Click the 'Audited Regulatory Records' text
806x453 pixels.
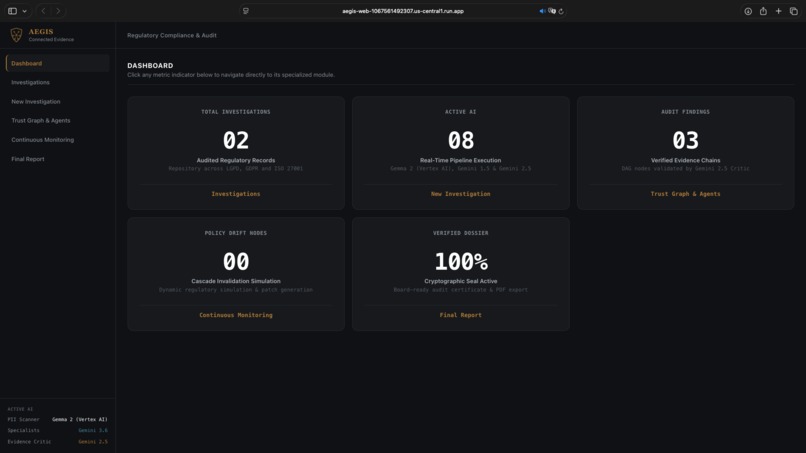236,160
